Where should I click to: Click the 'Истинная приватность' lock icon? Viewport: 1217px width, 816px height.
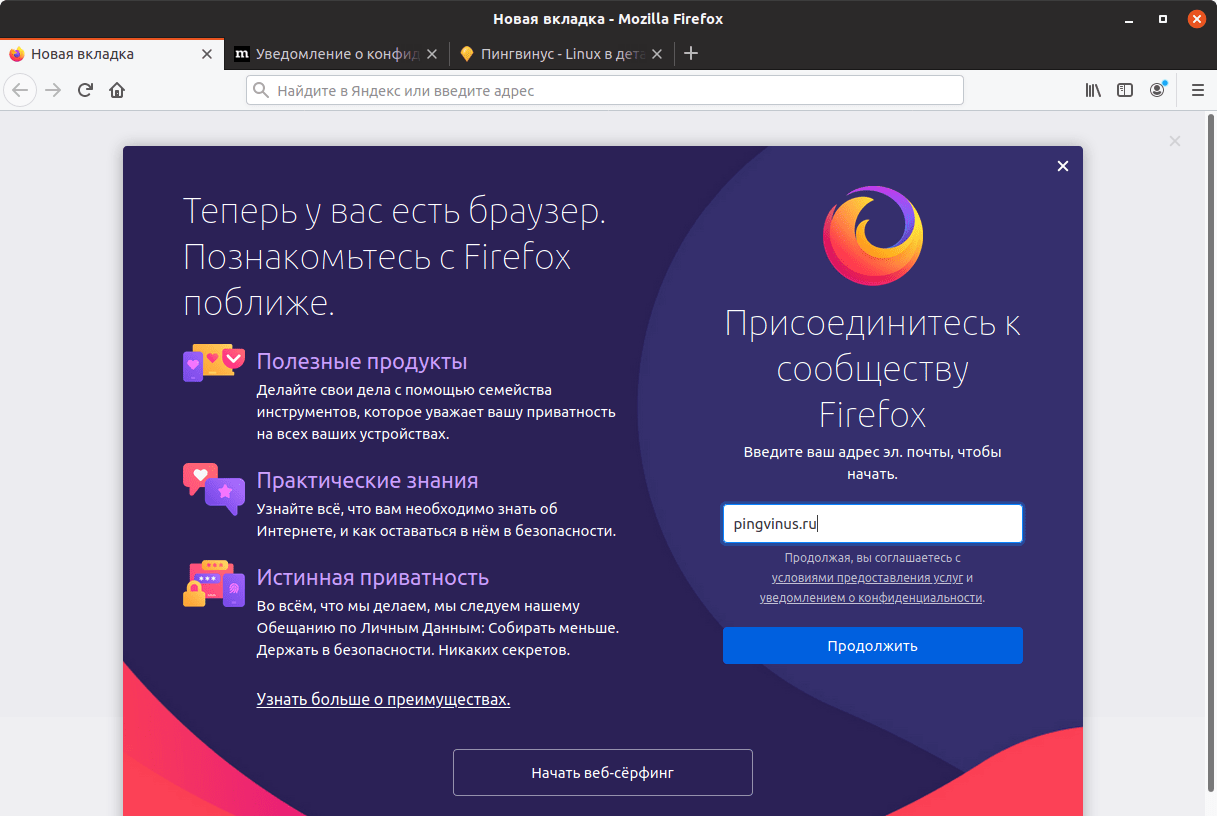point(214,583)
